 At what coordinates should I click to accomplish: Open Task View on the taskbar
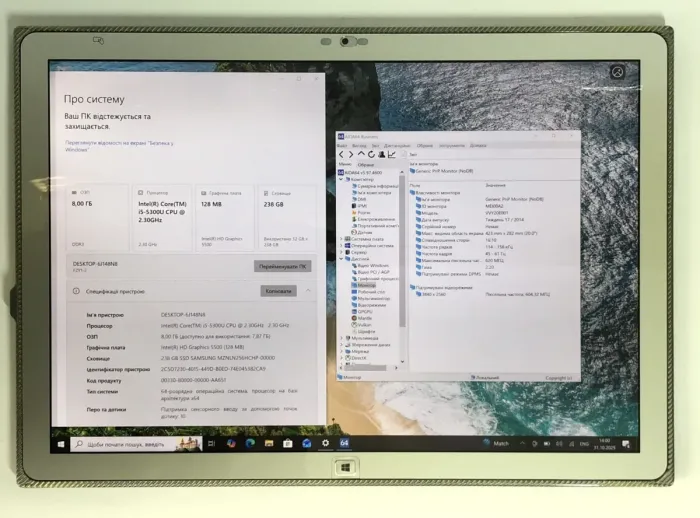click(x=212, y=443)
